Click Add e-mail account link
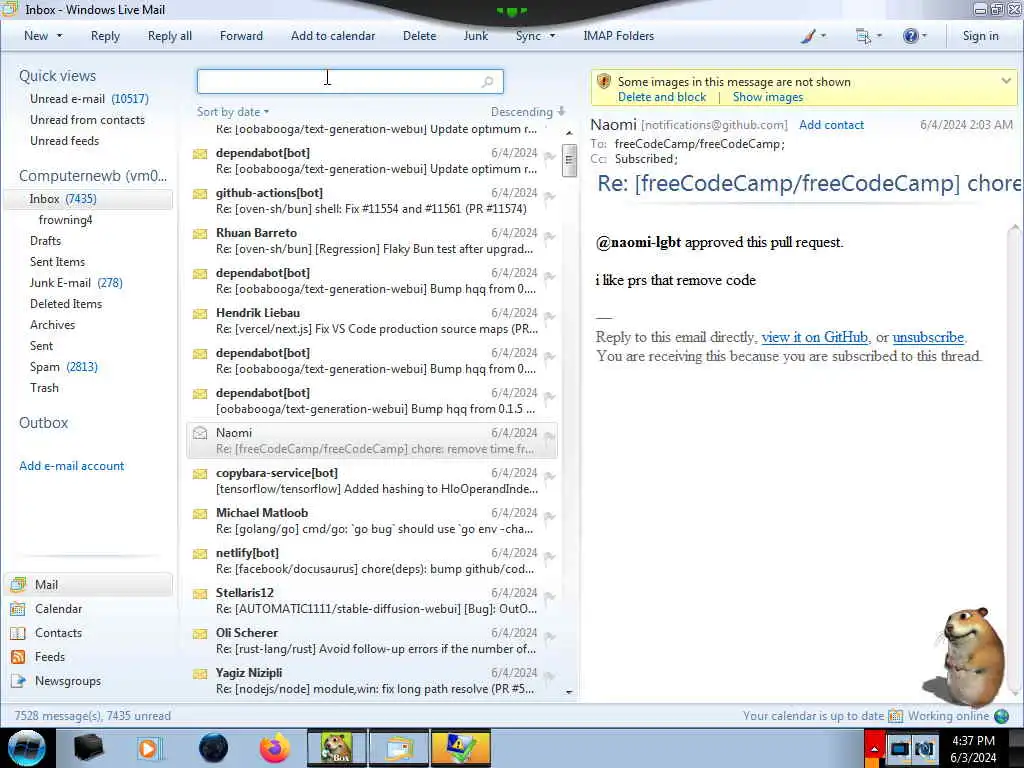Screen dimensions: 1024x768 71,466
